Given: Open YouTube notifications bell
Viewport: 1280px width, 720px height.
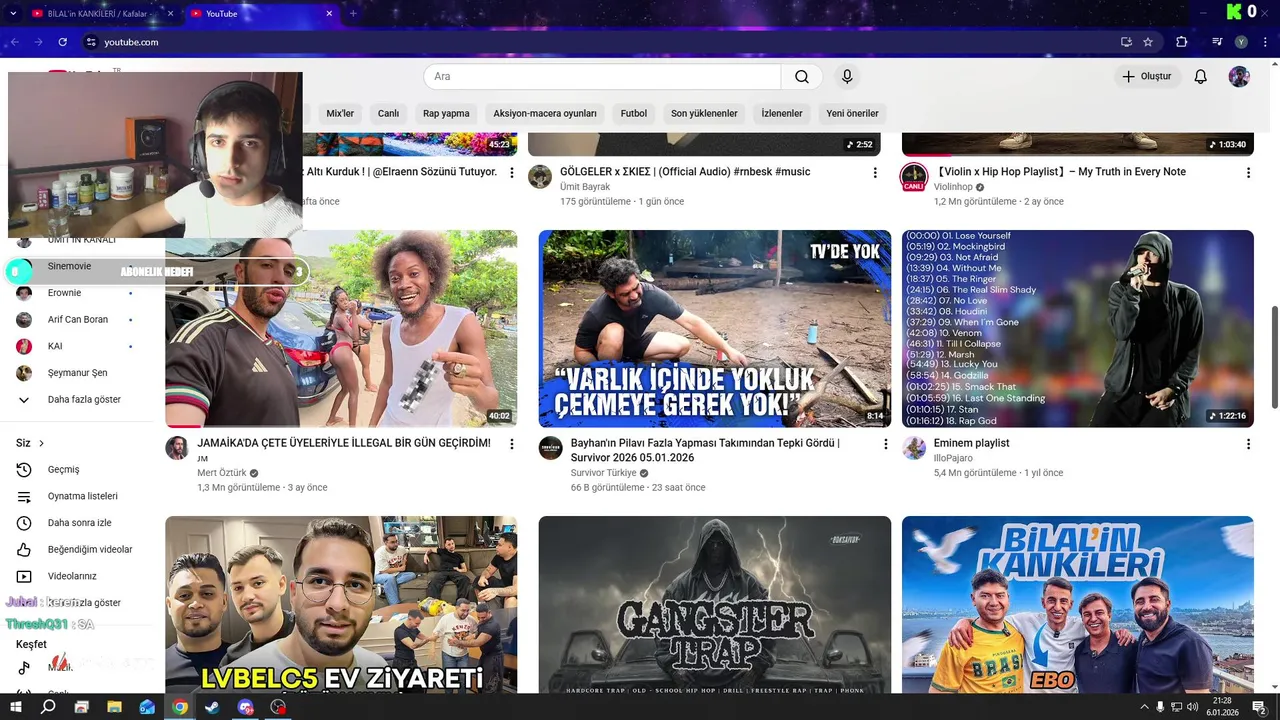Looking at the screenshot, I should coord(1201,77).
